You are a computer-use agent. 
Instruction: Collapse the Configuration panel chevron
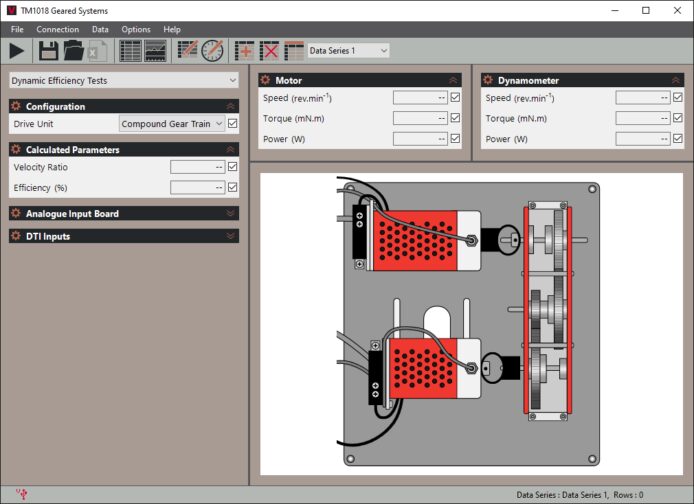(230, 106)
